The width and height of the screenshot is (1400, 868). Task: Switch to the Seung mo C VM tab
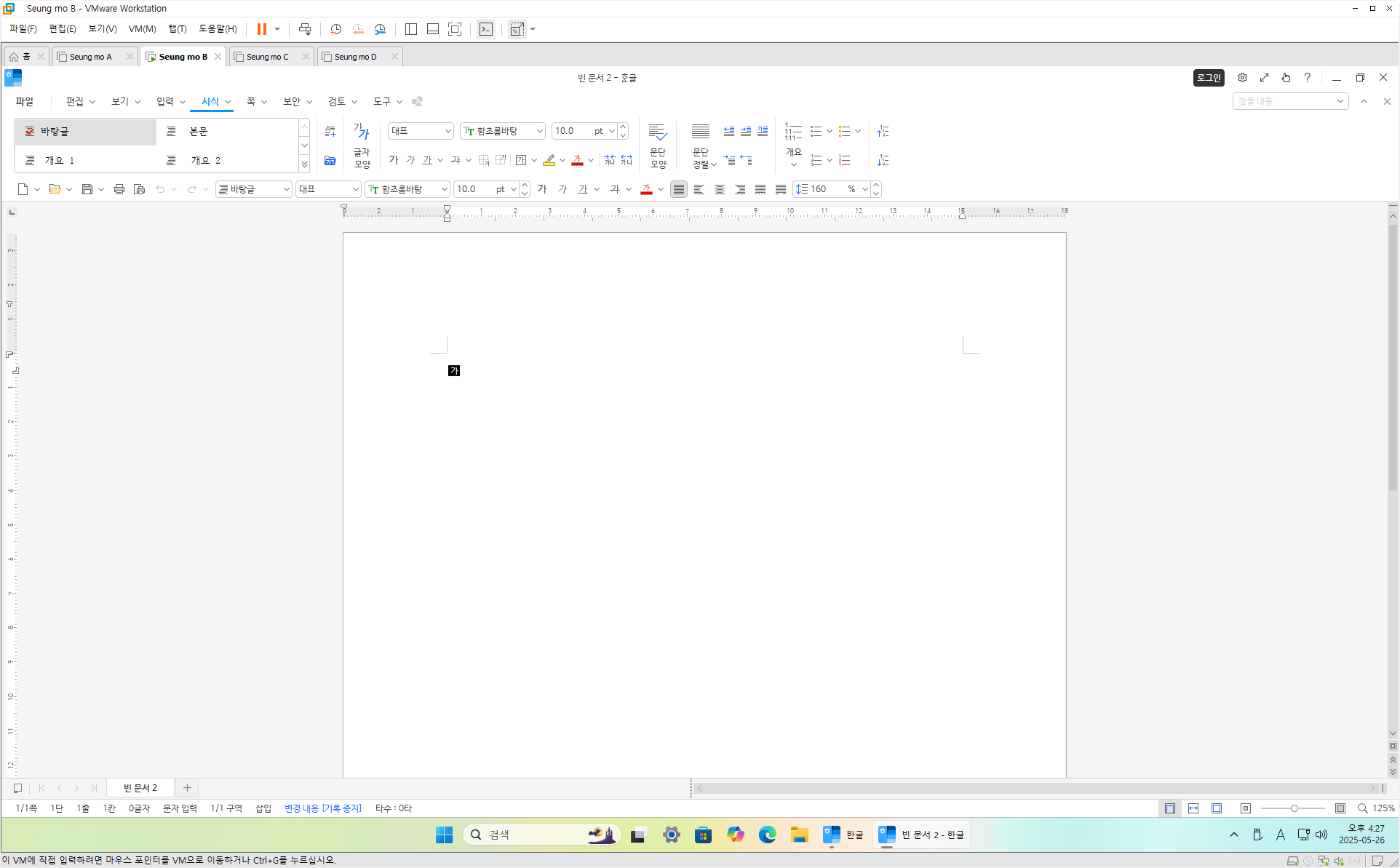click(267, 57)
